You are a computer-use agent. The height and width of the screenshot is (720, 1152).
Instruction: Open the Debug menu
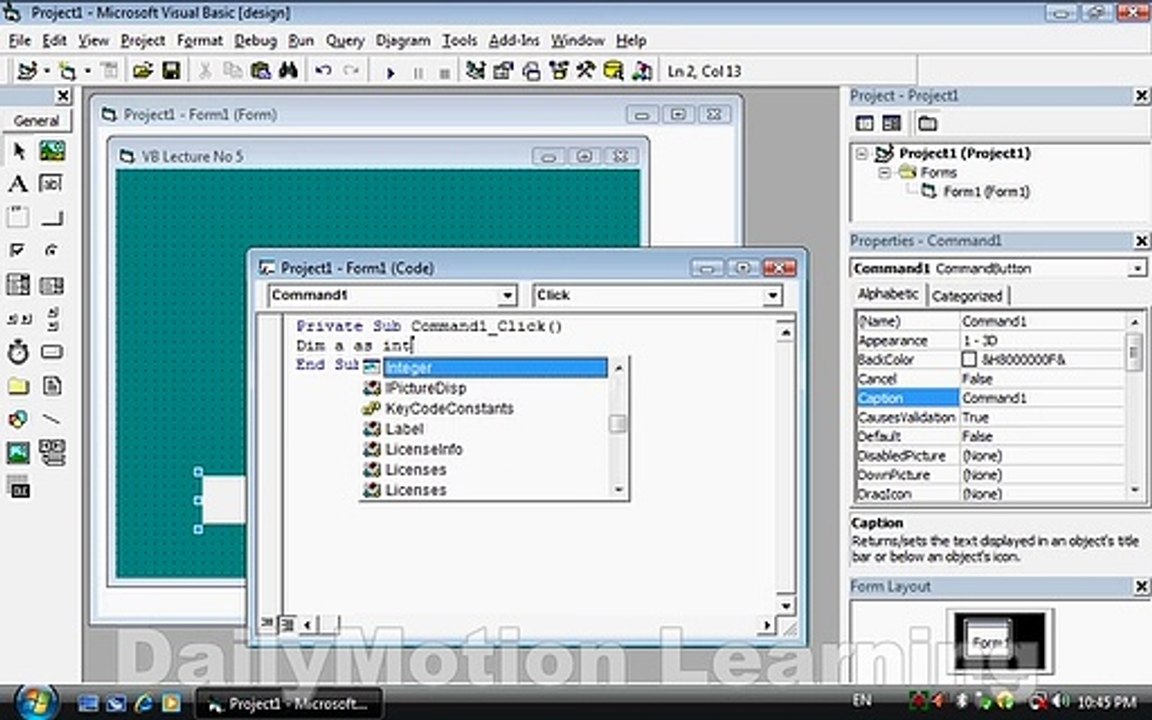coord(256,40)
